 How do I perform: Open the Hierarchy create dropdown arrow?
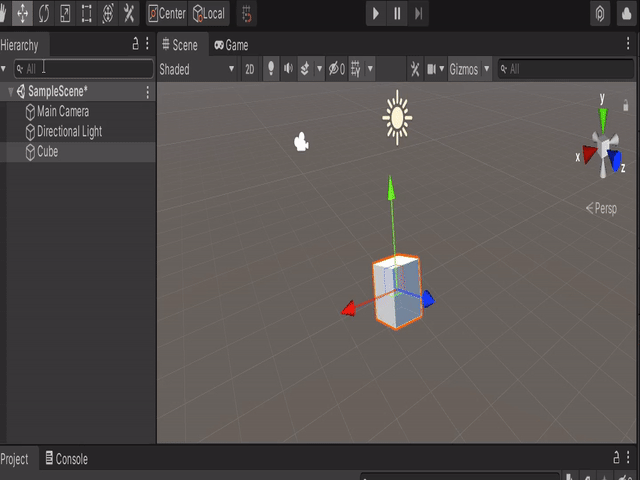pos(4,69)
